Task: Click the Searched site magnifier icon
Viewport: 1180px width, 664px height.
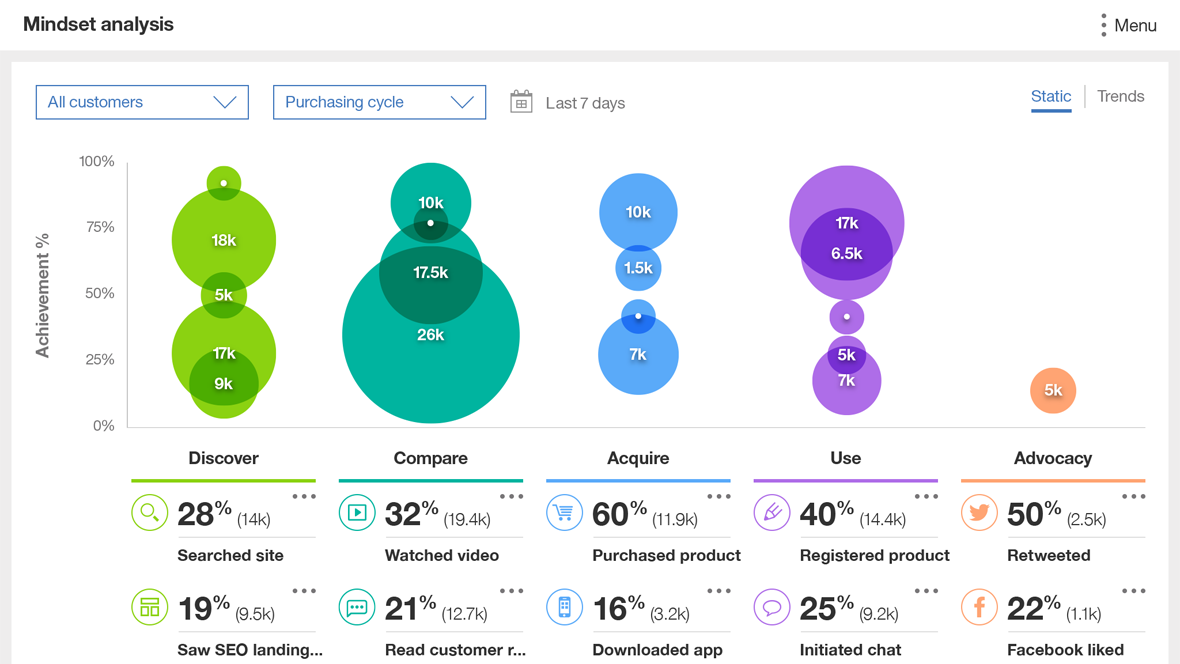Action: point(149,513)
